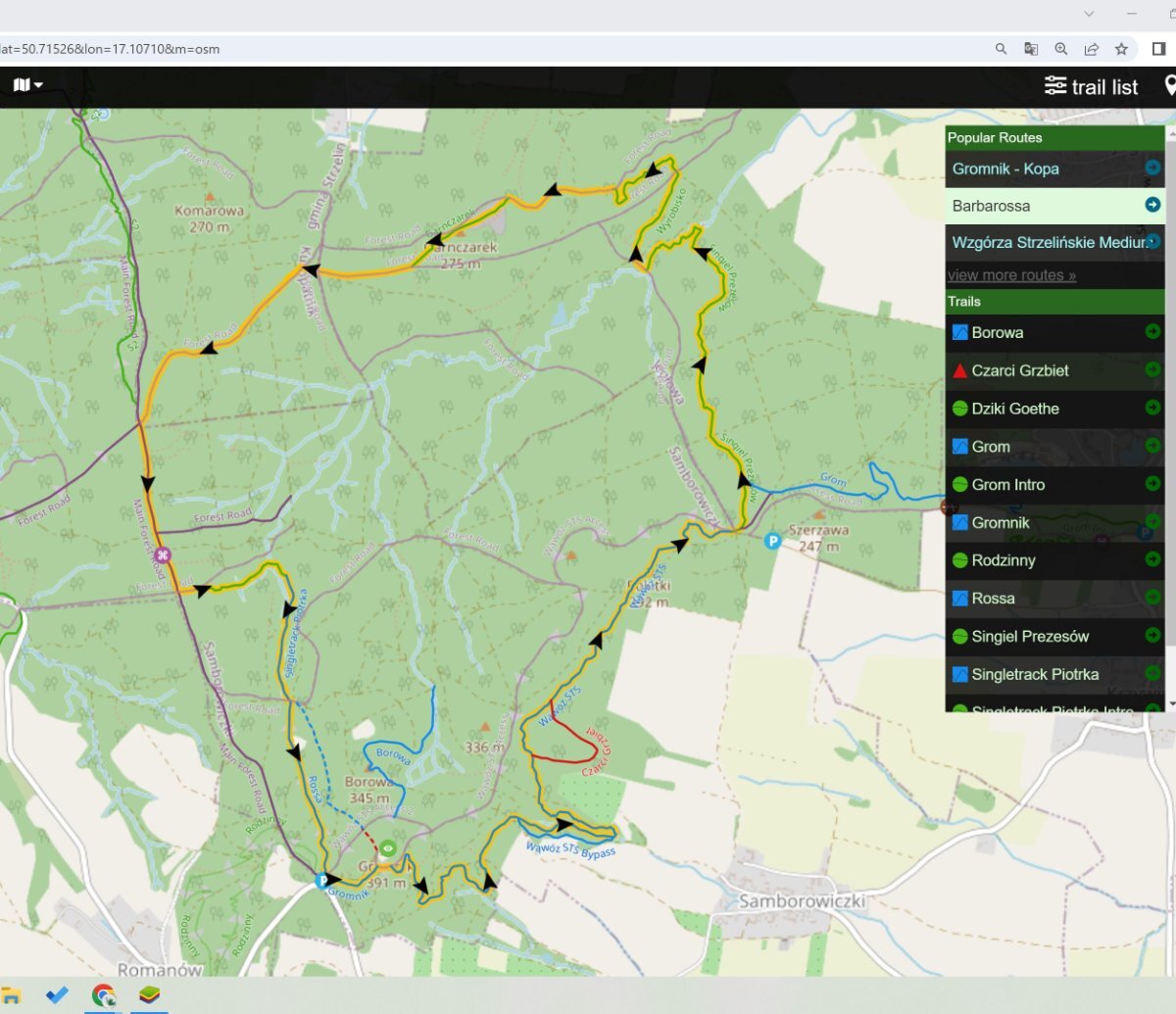Viewport: 1176px width, 1014px height.
Task: Click green circle icon beside Rodzinny
Action: pos(960,560)
